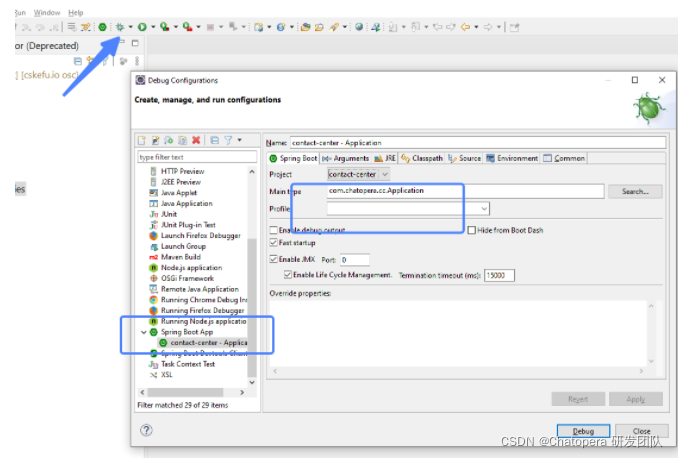Click Collapse All icon in dialog toolbar
Viewport: 678px width, 458px height.
[214, 140]
